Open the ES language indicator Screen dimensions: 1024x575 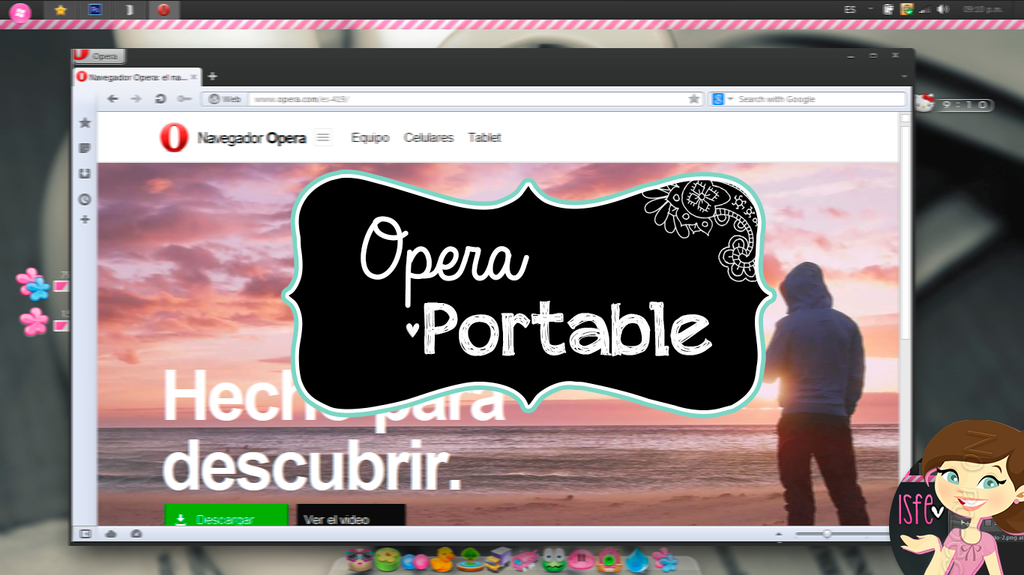850,9
